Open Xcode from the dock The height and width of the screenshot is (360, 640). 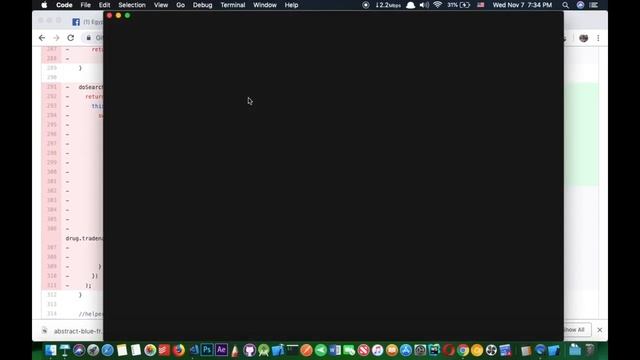[x=278, y=350]
